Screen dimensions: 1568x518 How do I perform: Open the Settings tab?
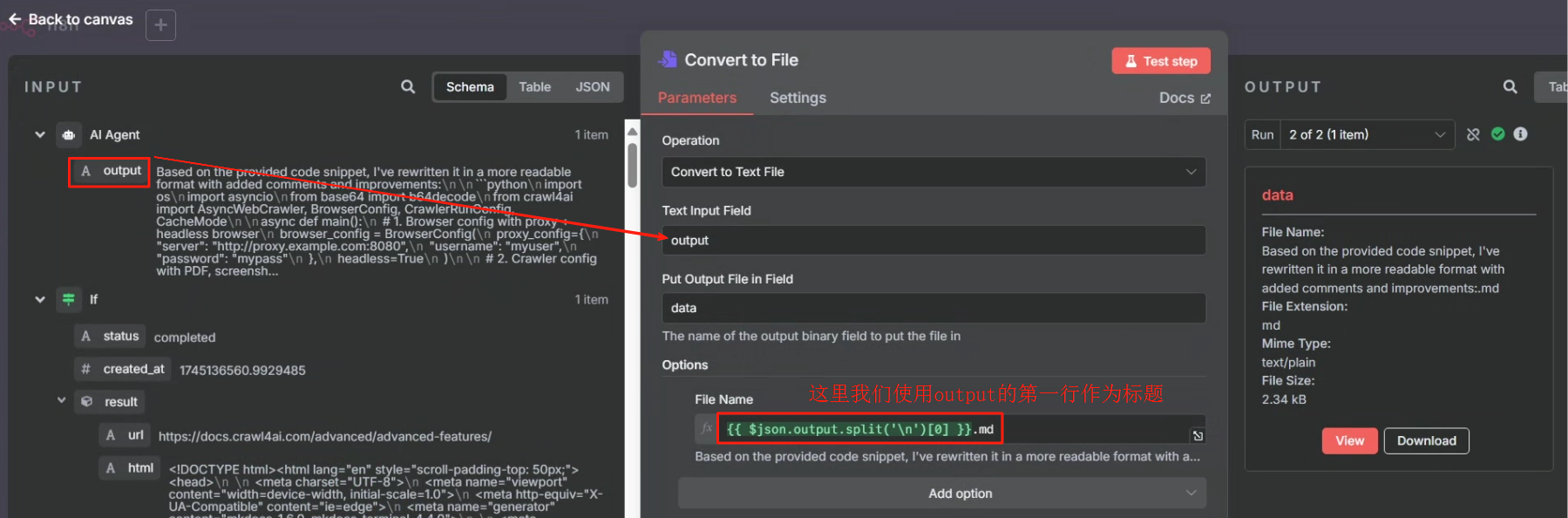click(x=798, y=98)
